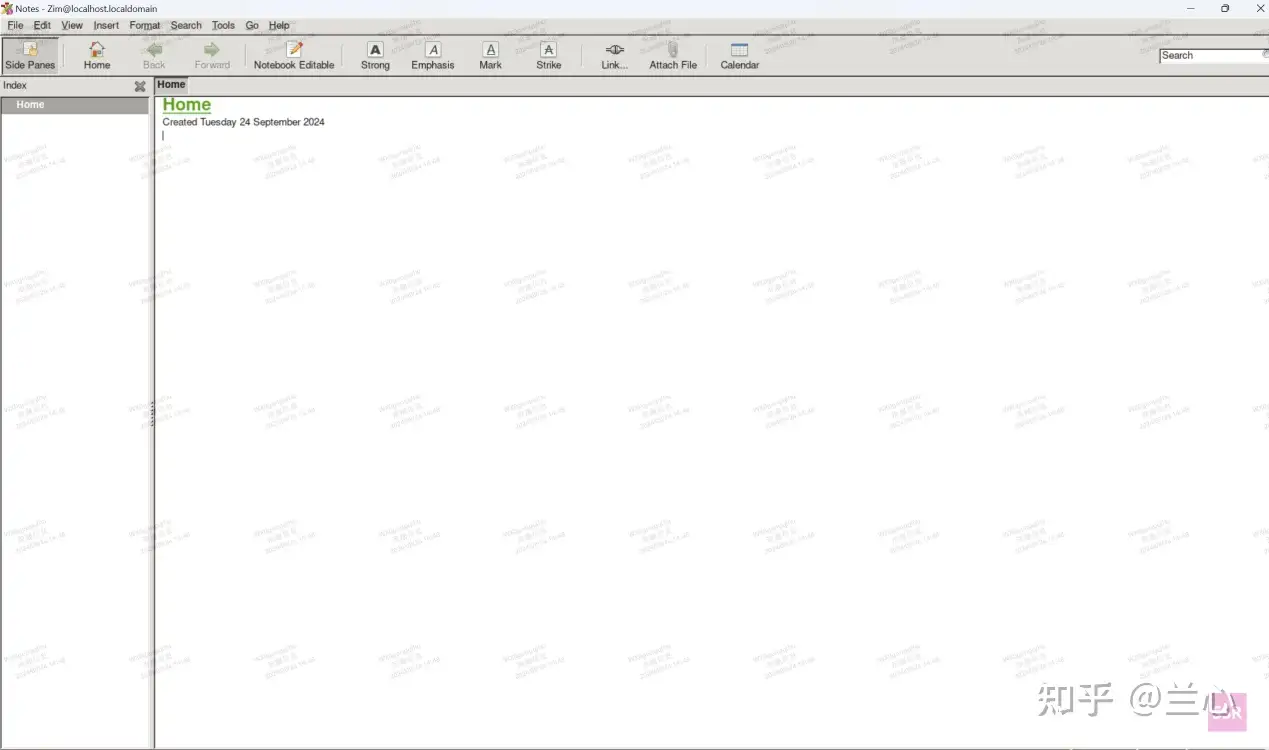Image resolution: width=1269 pixels, height=750 pixels.
Task: Toggle the Side Panes button
Action: [30, 55]
